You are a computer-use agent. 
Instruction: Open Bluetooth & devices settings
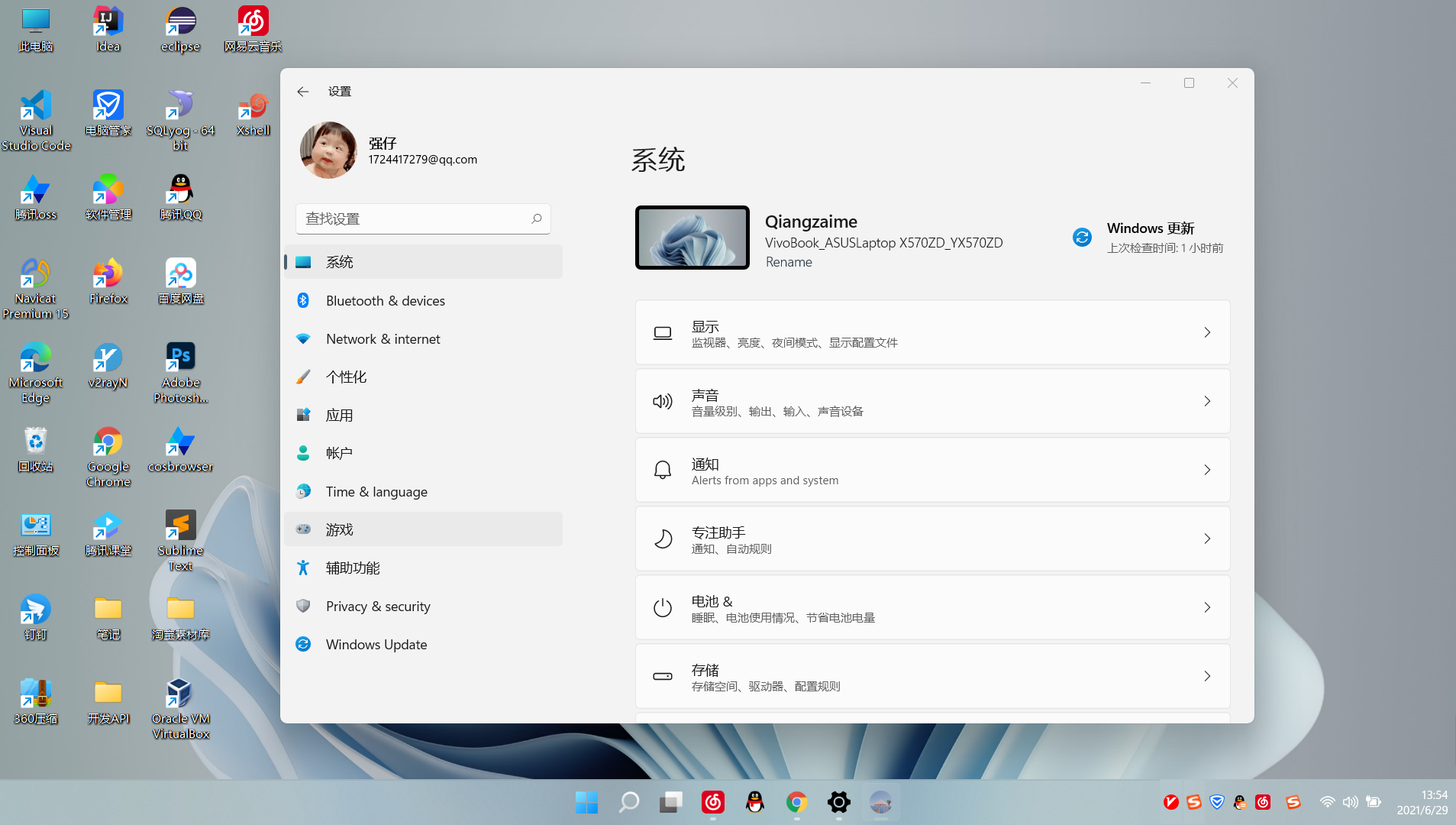point(385,301)
